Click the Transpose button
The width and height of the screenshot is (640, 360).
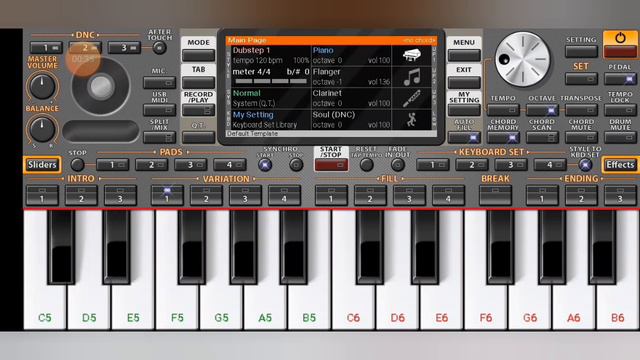tap(581, 110)
